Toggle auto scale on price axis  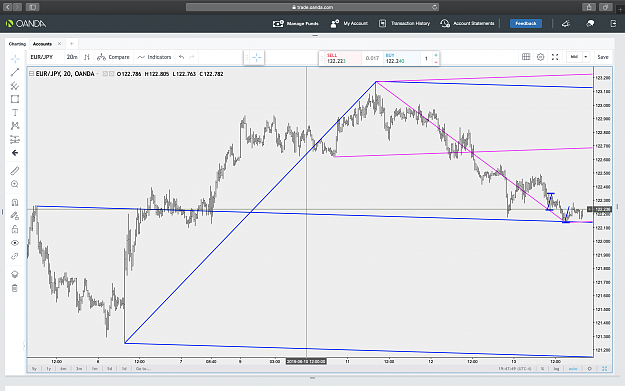point(573,369)
